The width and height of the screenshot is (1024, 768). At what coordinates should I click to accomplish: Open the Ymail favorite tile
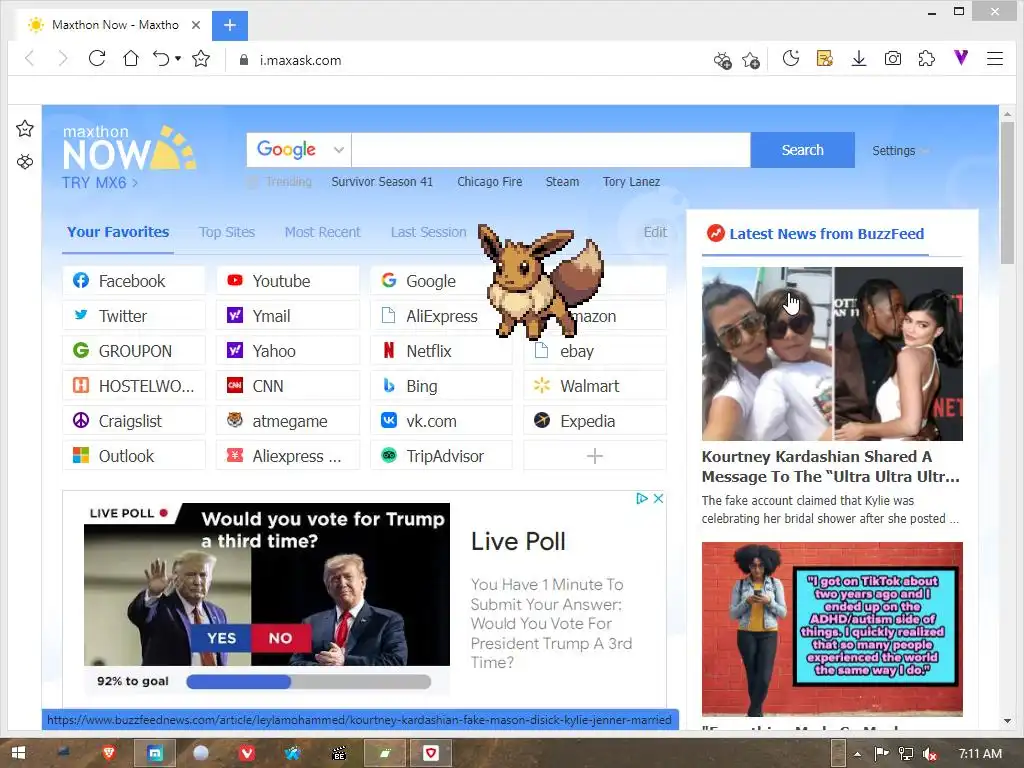tap(288, 316)
